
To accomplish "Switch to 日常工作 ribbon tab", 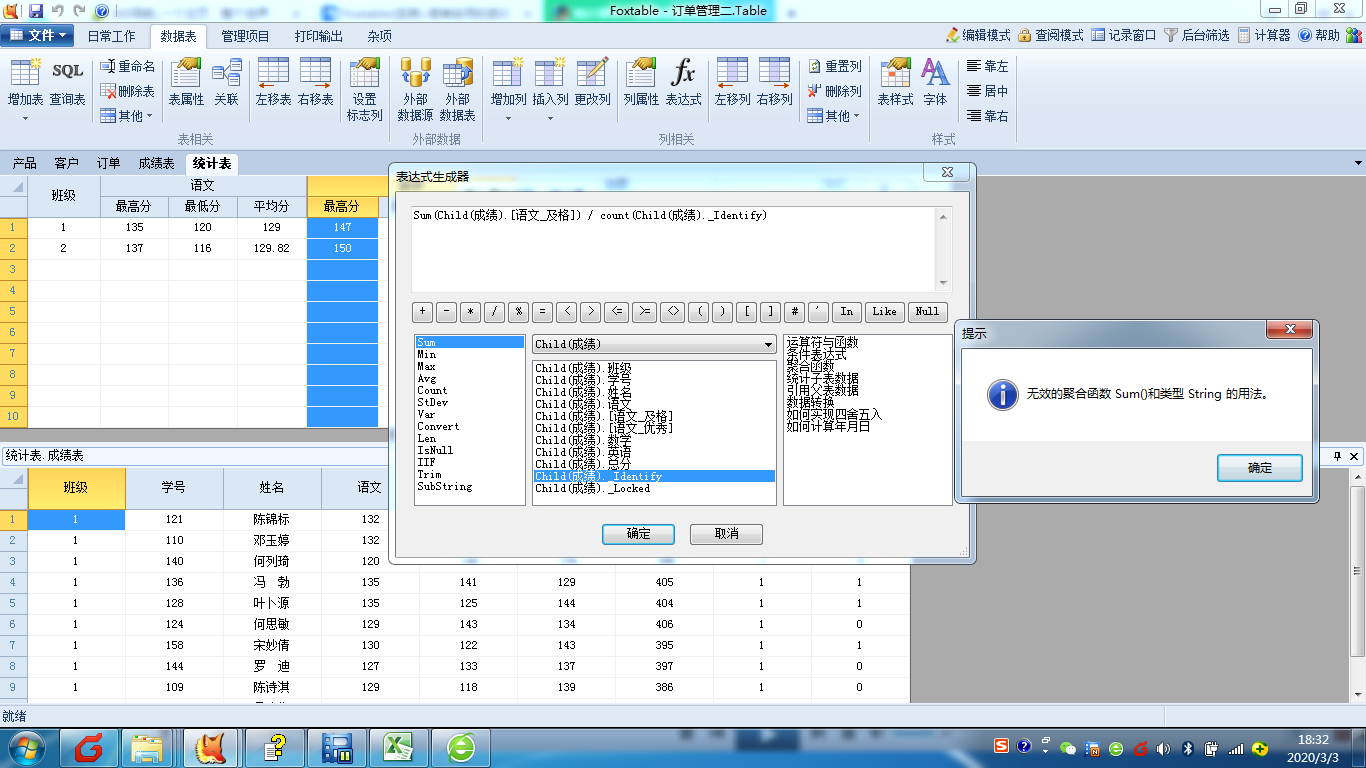I will tap(111, 36).
